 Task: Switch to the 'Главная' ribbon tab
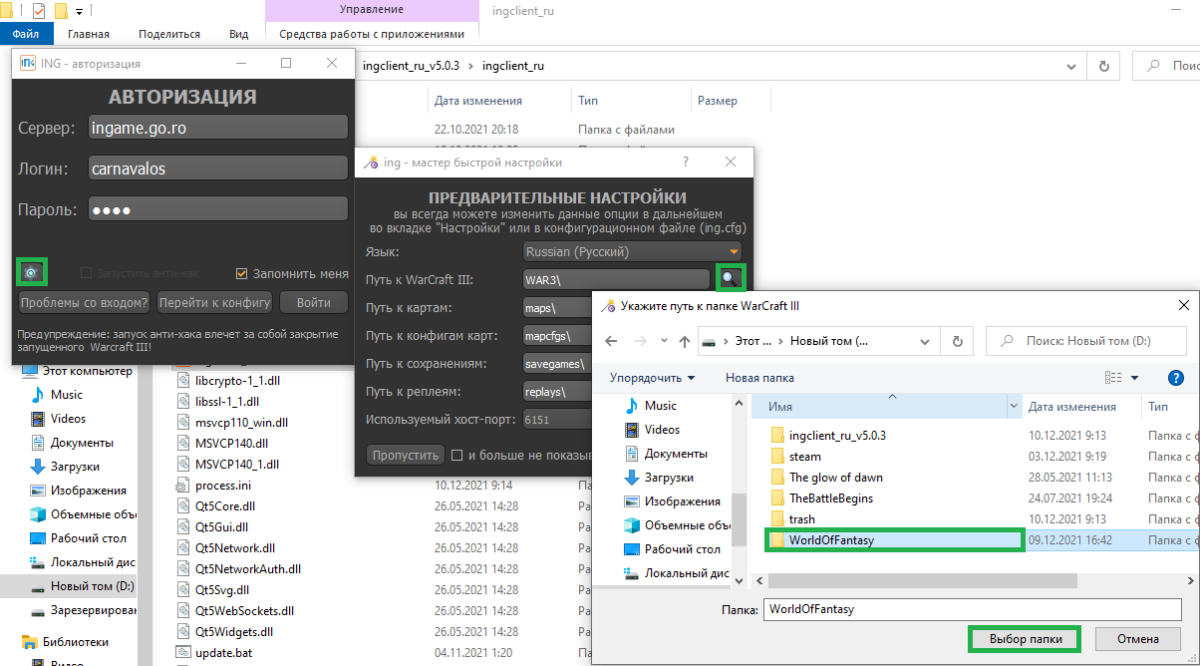click(x=88, y=33)
